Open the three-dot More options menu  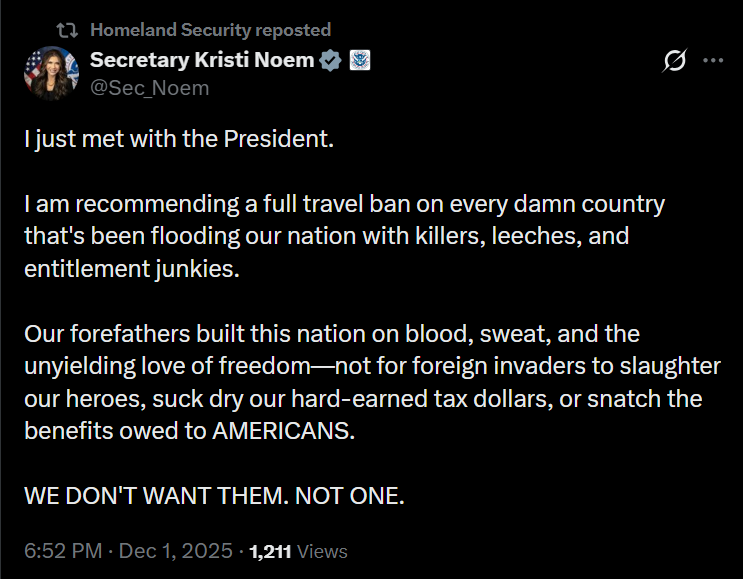(713, 61)
